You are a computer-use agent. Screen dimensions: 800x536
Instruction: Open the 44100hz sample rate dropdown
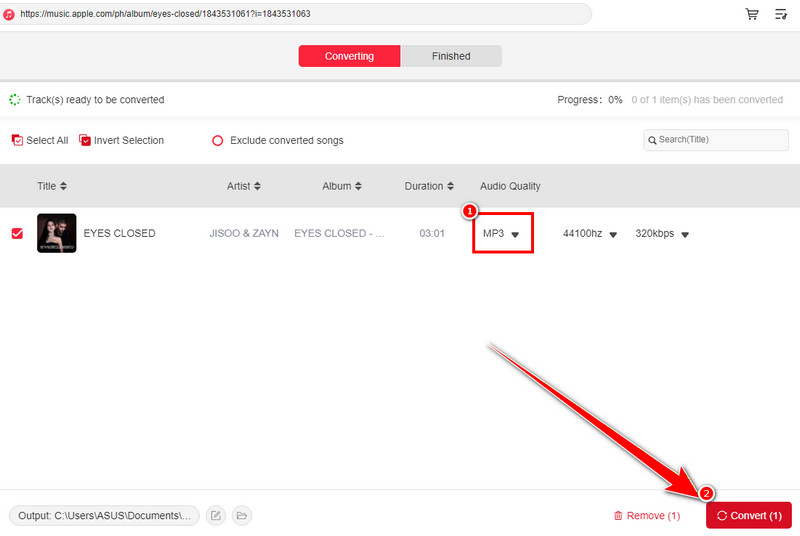(x=590, y=234)
